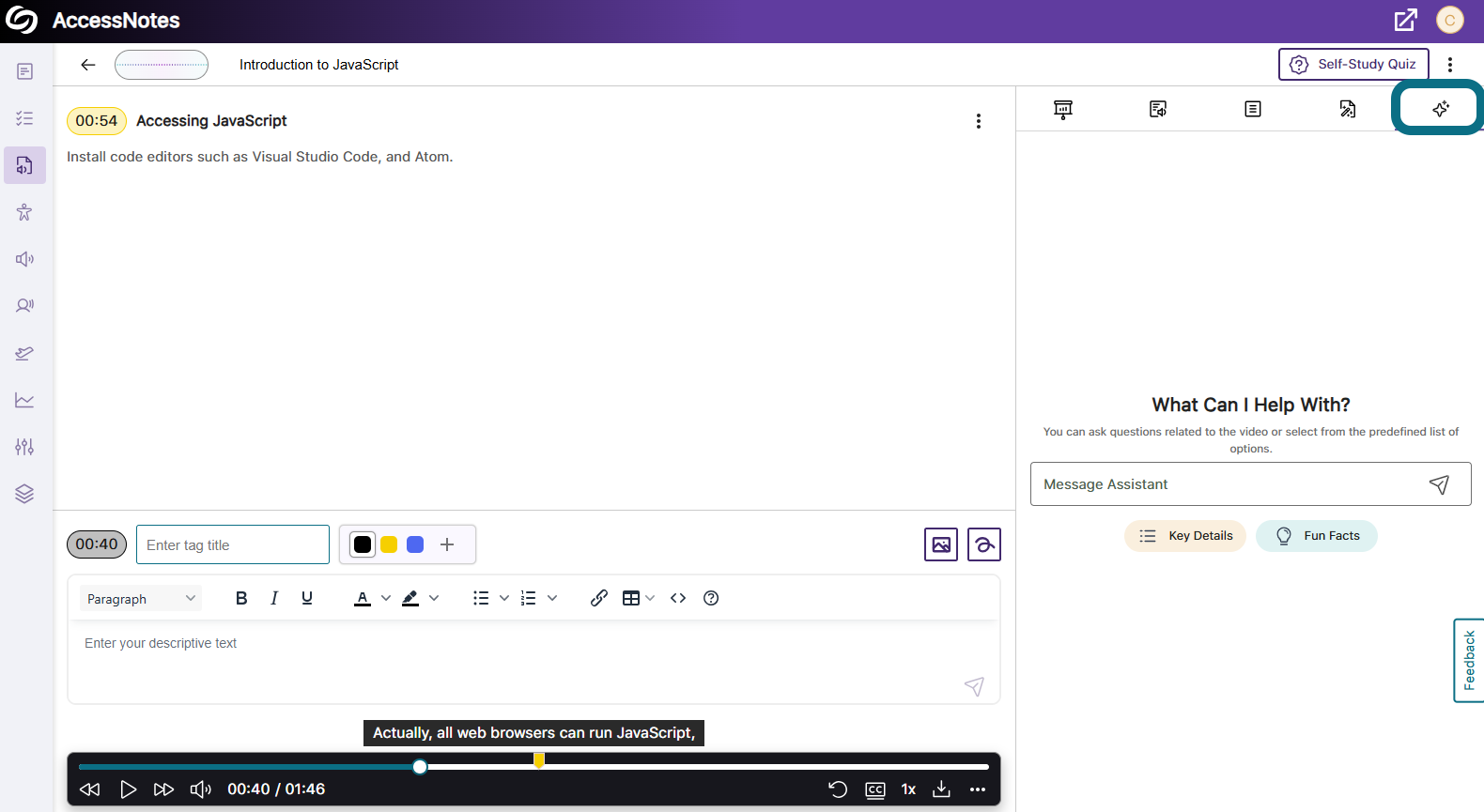Rewind the video

click(90, 789)
